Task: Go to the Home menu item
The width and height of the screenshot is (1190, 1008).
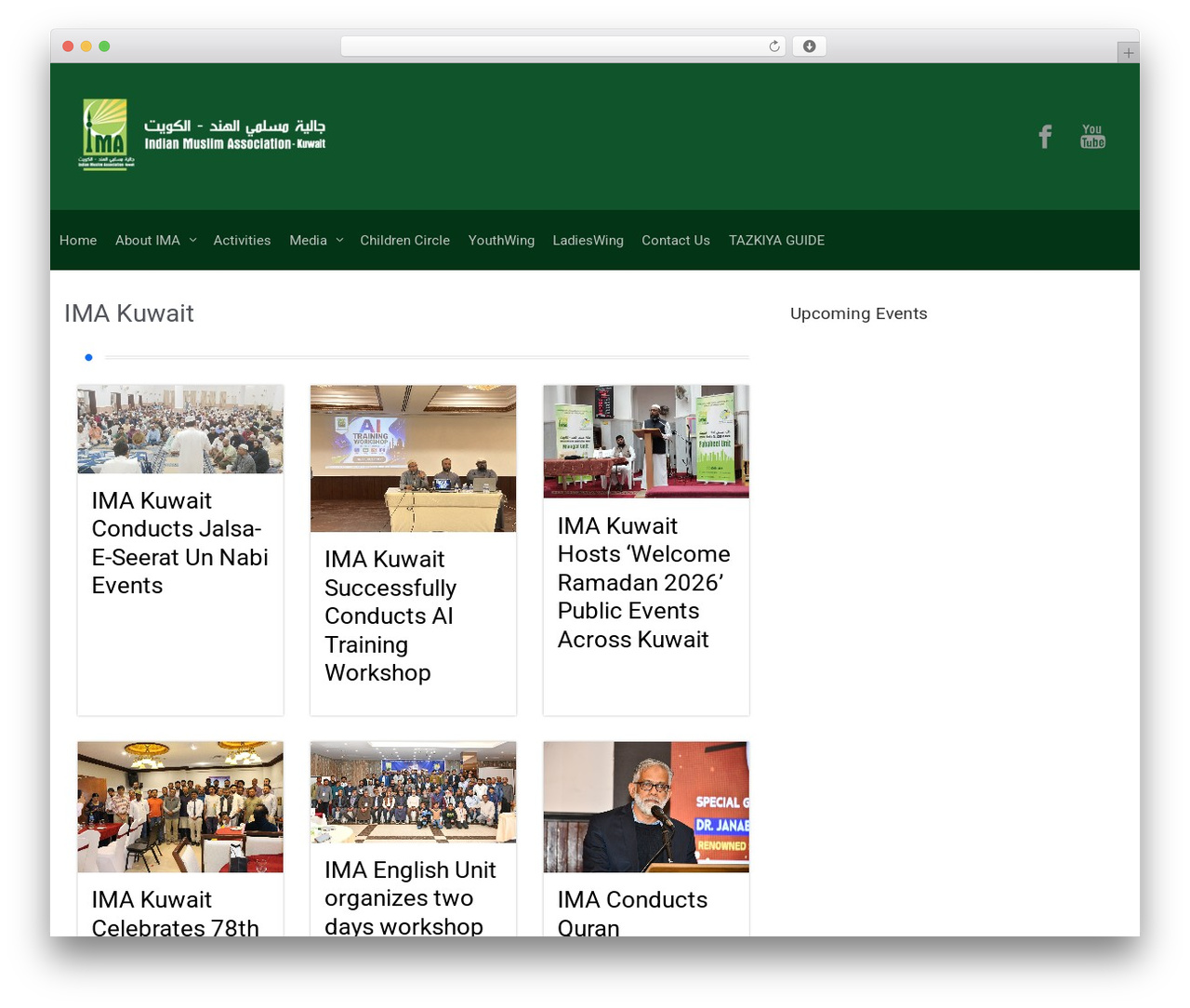Action: click(78, 240)
